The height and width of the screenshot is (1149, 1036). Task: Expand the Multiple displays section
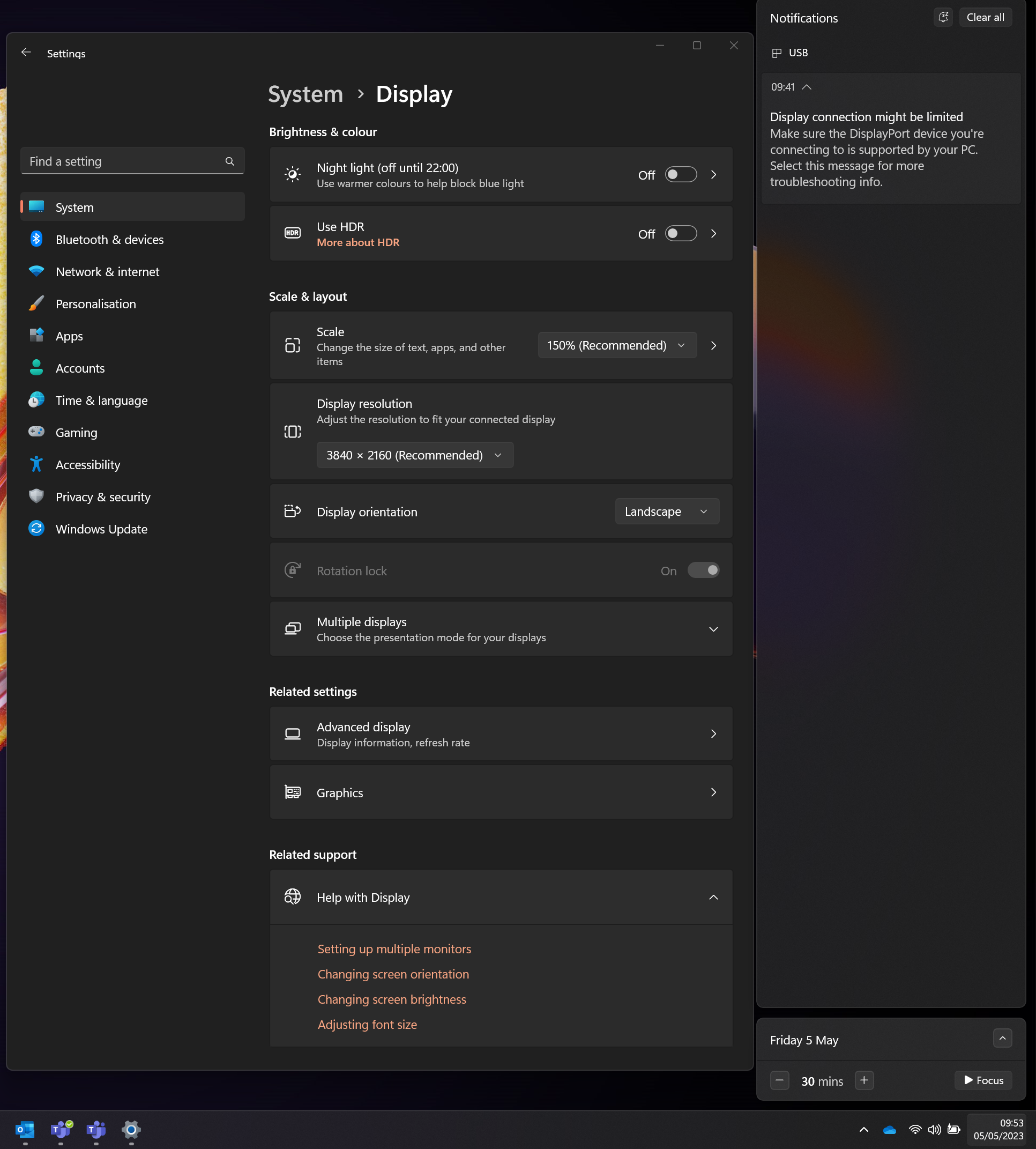(x=713, y=629)
